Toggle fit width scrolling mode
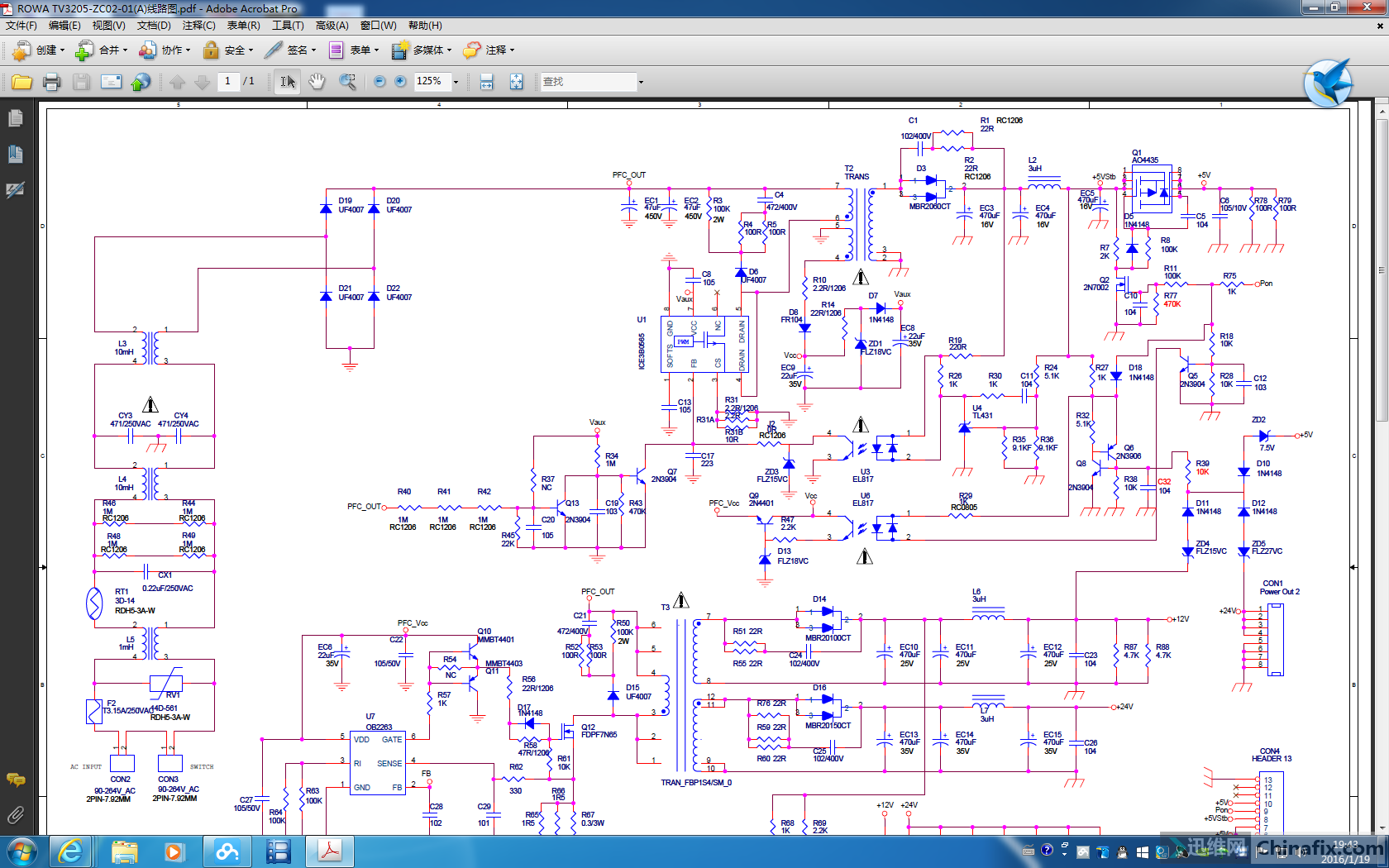This screenshot has height=868, width=1389. [x=487, y=82]
